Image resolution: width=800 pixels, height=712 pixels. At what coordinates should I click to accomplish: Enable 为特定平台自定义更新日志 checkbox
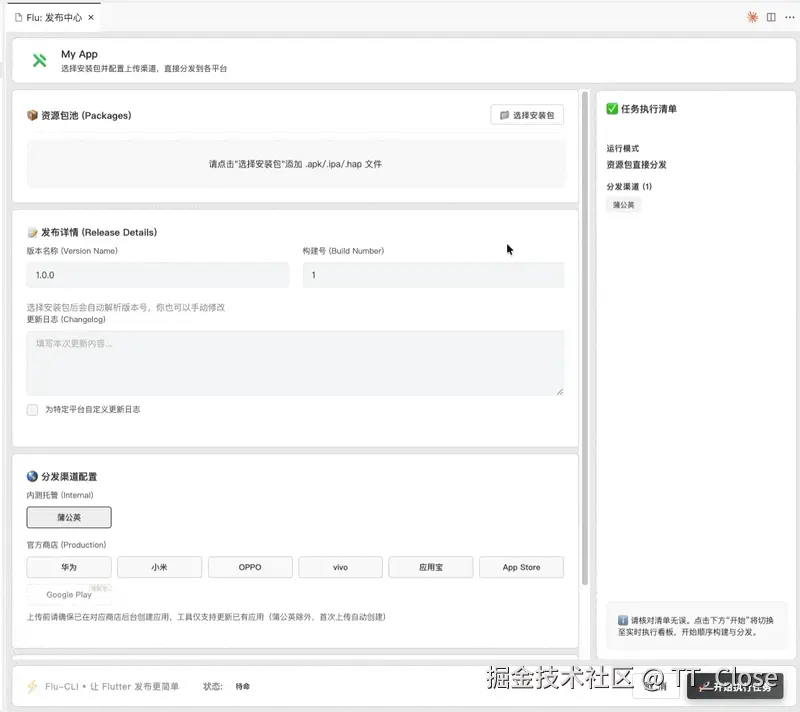click(32, 410)
